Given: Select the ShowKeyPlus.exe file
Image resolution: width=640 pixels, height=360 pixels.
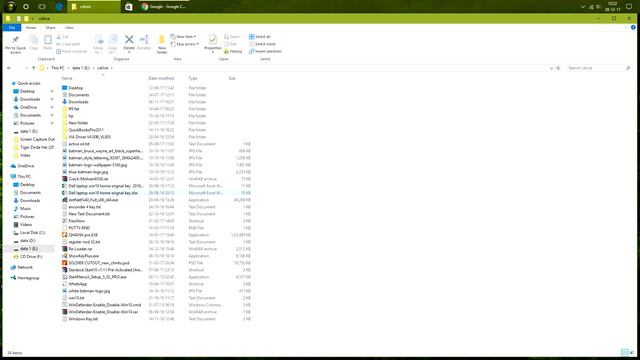Looking at the screenshot, I should click(83, 256).
